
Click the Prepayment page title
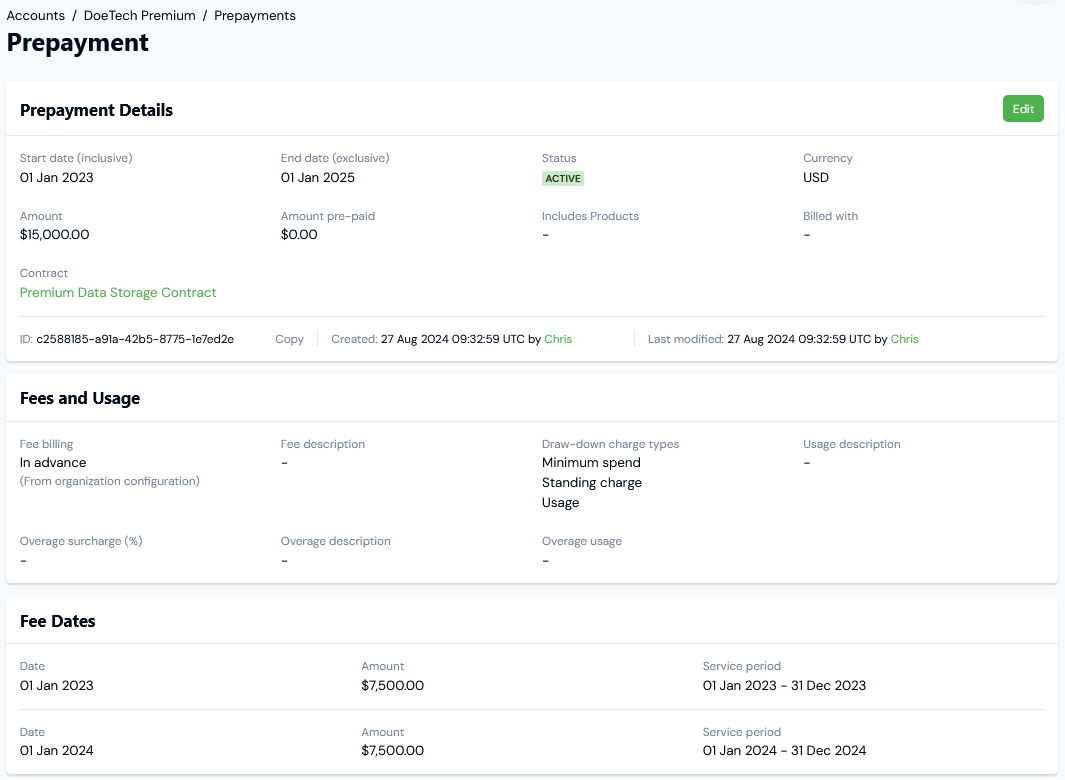77,43
